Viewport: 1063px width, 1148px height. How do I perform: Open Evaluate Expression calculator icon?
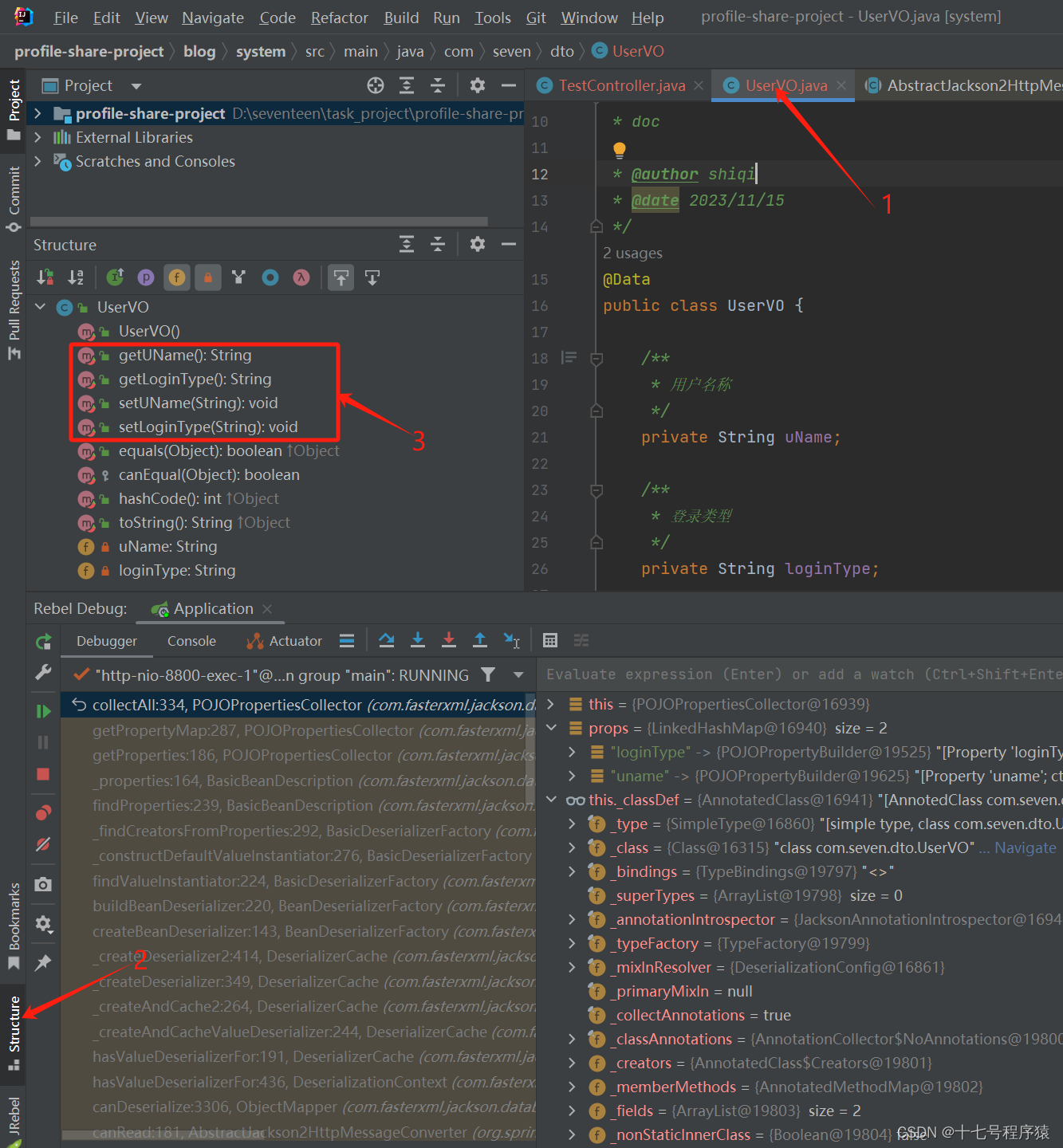[x=550, y=640]
